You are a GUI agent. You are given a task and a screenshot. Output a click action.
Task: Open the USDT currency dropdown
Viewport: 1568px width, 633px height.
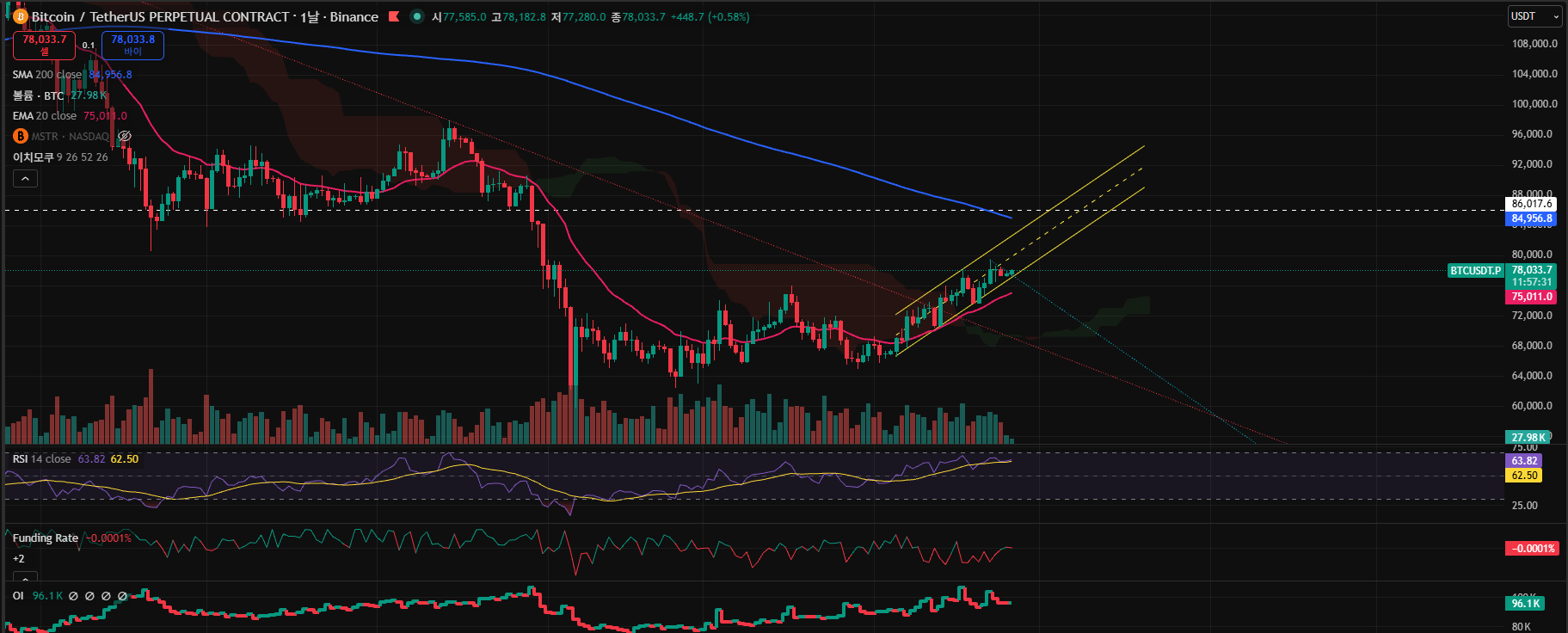[1534, 16]
